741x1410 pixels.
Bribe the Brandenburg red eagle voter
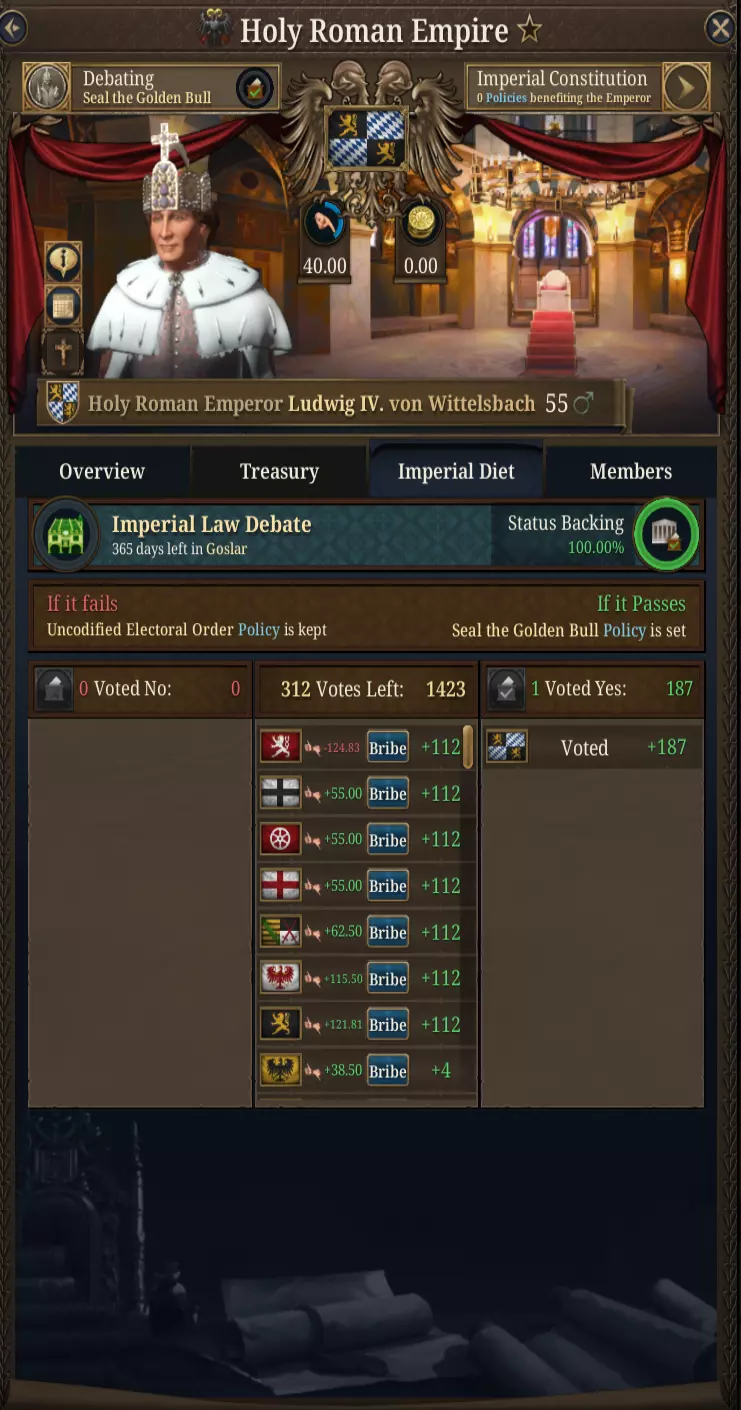coord(387,979)
